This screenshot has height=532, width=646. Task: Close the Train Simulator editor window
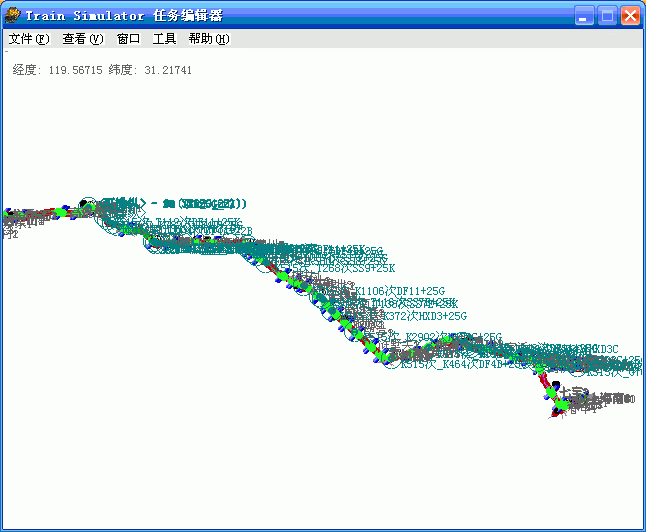630,15
